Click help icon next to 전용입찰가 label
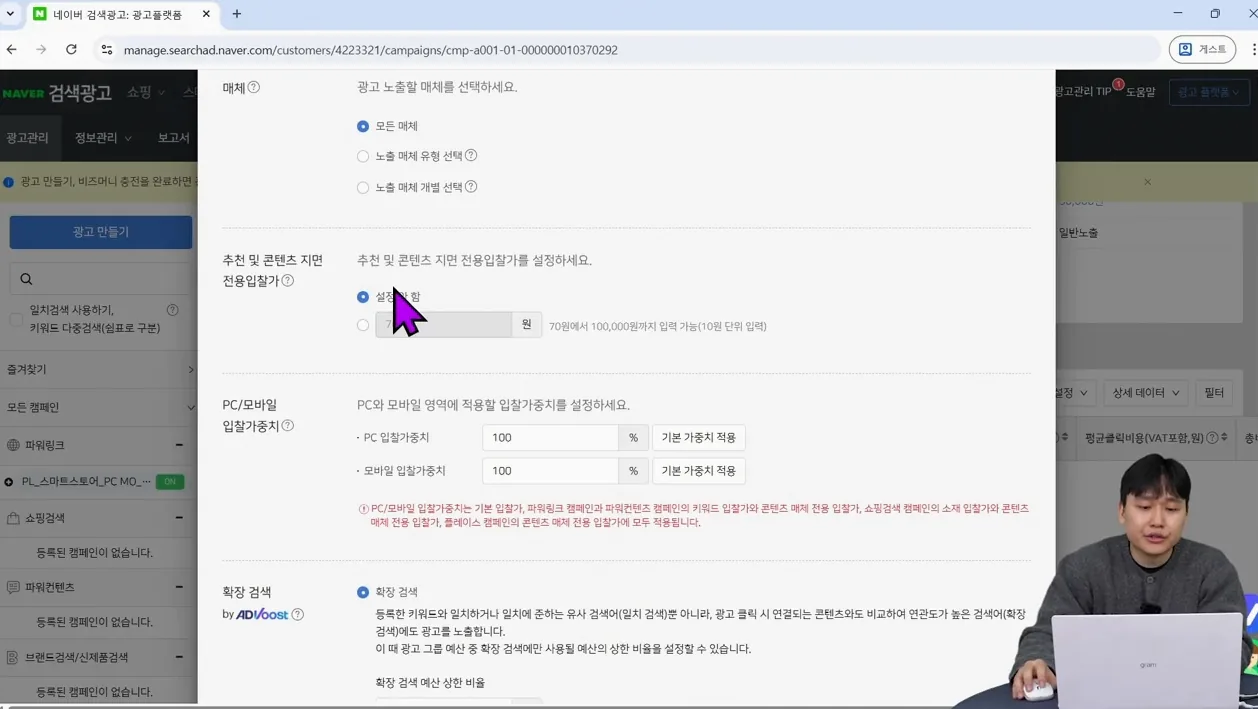This screenshot has height=709, width=1258. [288, 281]
